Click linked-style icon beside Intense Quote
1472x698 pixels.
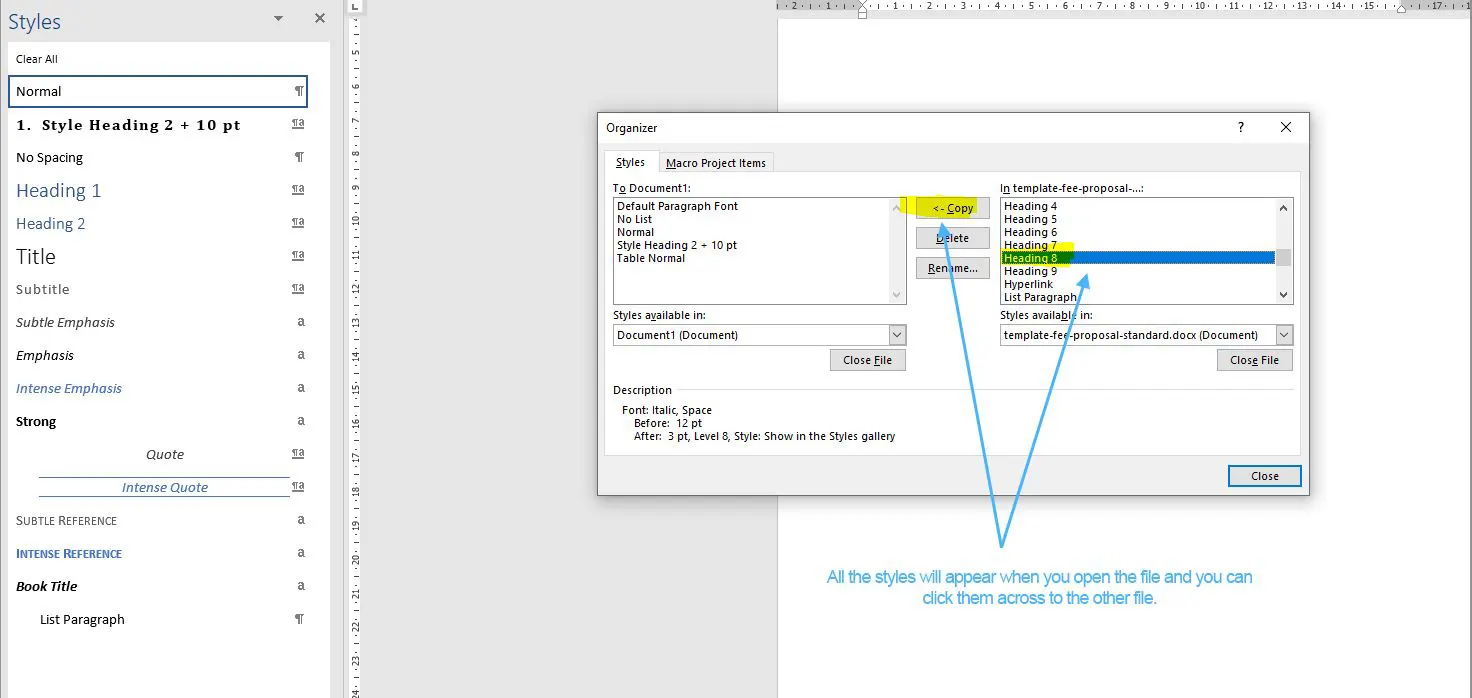pyautogui.click(x=298, y=487)
